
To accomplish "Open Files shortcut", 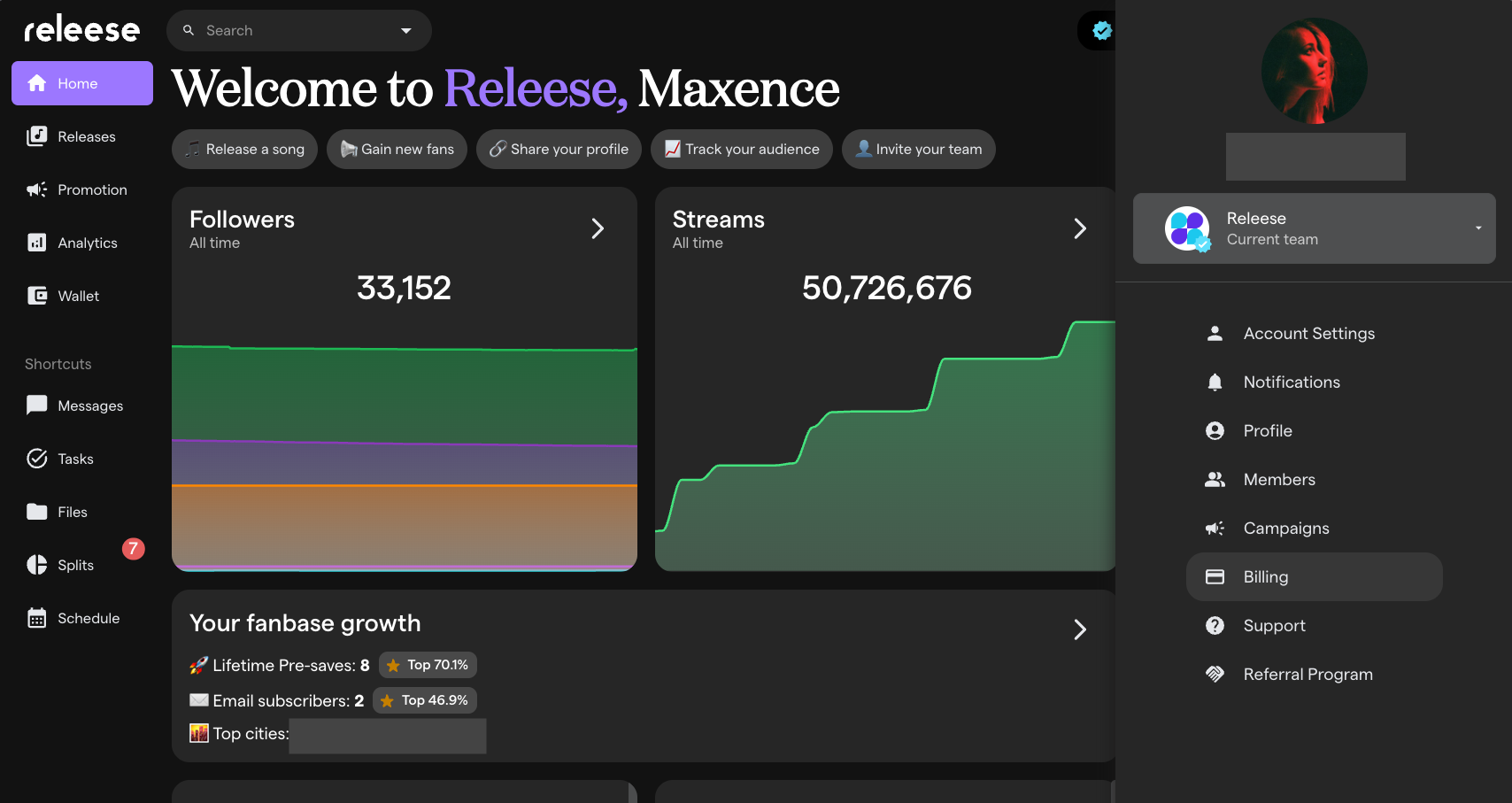I will (x=82, y=512).
